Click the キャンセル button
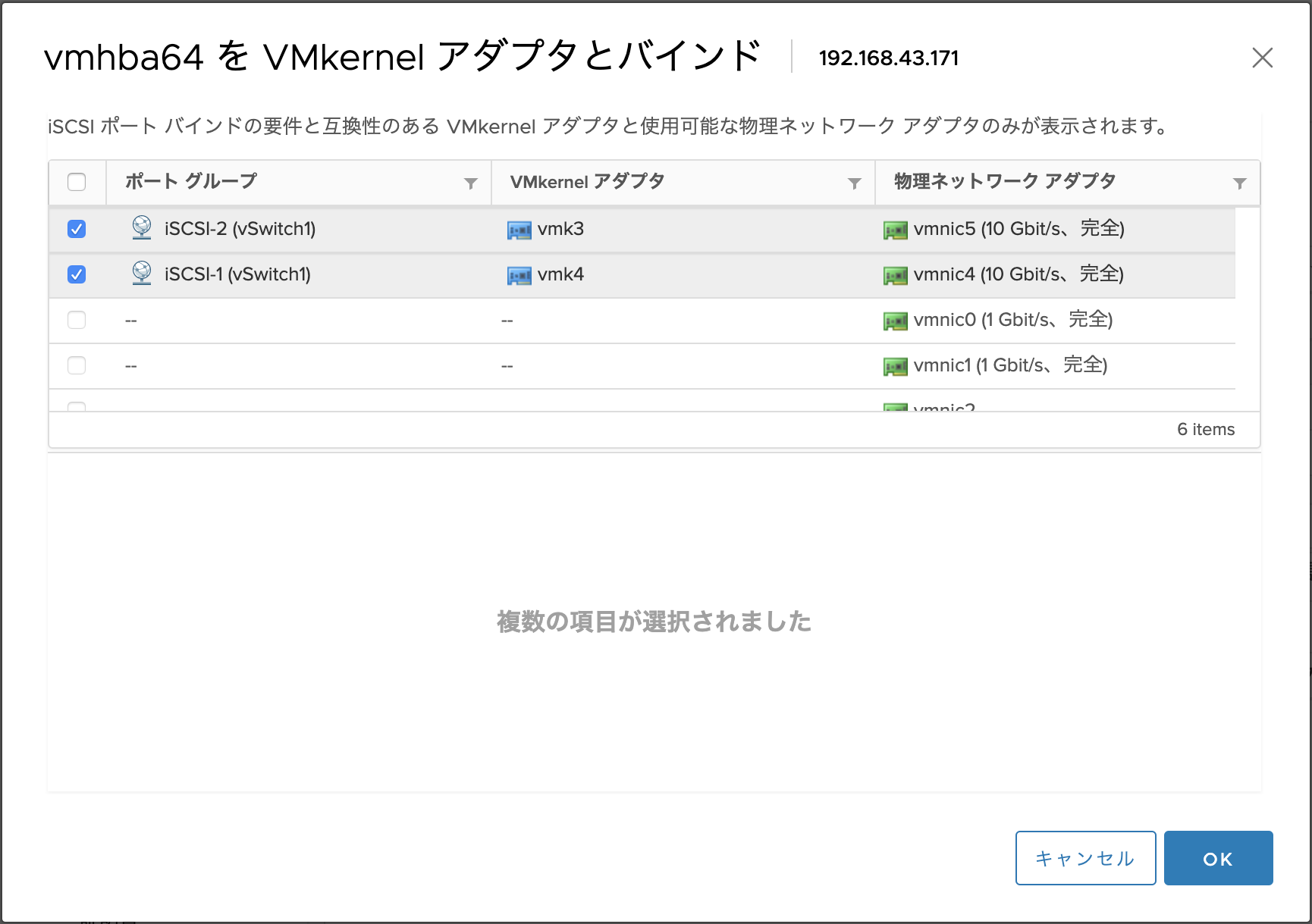 click(1086, 858)
